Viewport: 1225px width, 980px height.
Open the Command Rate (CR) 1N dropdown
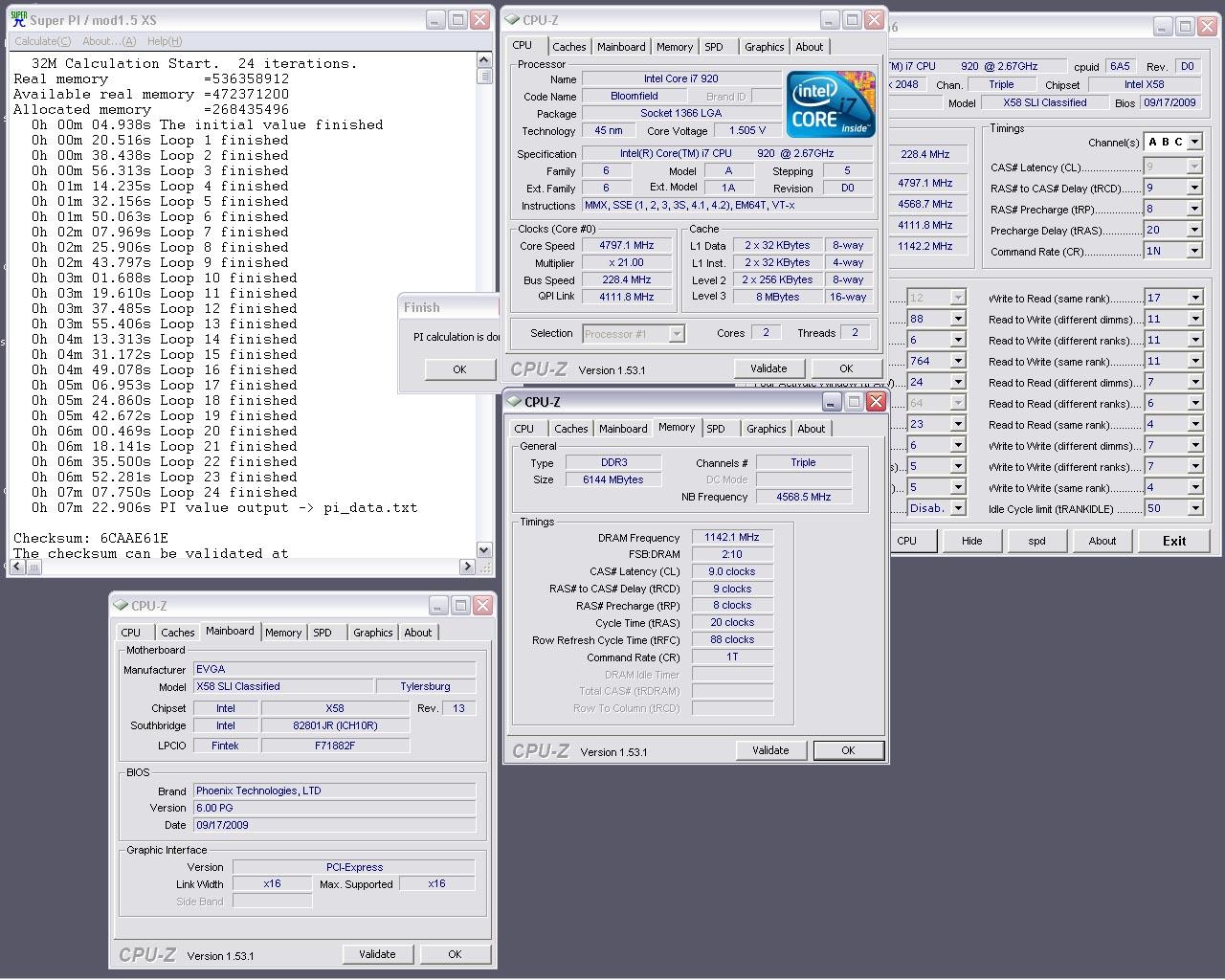point(1194,251)
